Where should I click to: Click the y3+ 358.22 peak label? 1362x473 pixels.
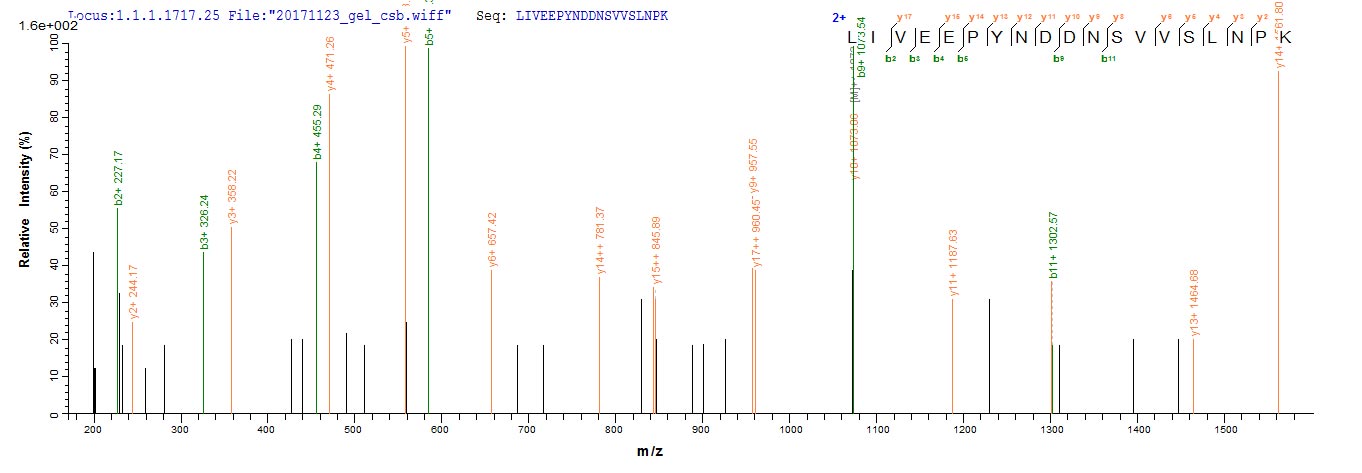point(232,197)
